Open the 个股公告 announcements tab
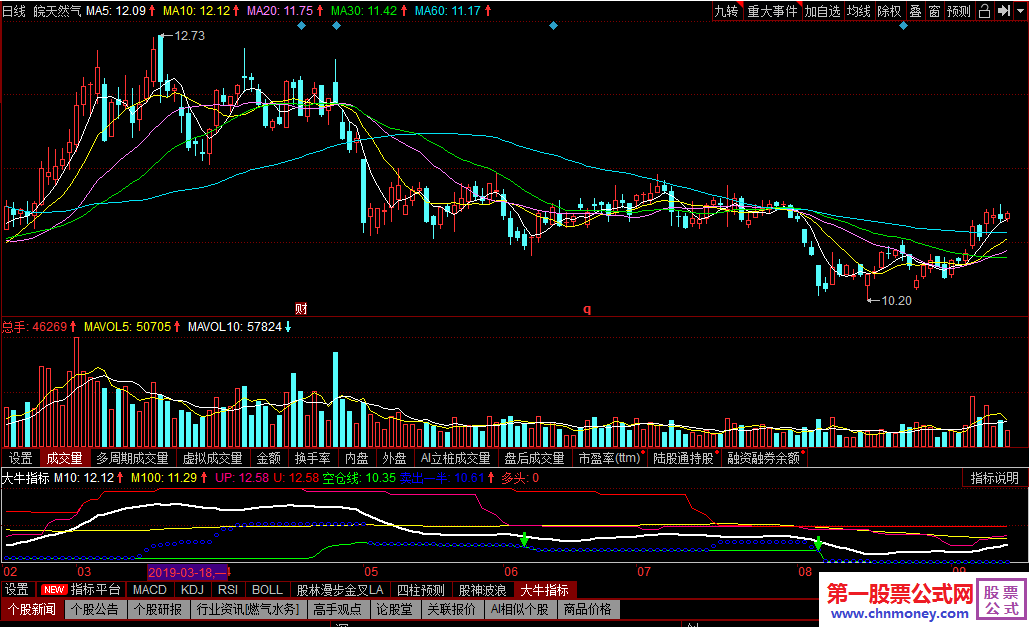The width and height of the screenshot is (1029, 627). [94, 609]
